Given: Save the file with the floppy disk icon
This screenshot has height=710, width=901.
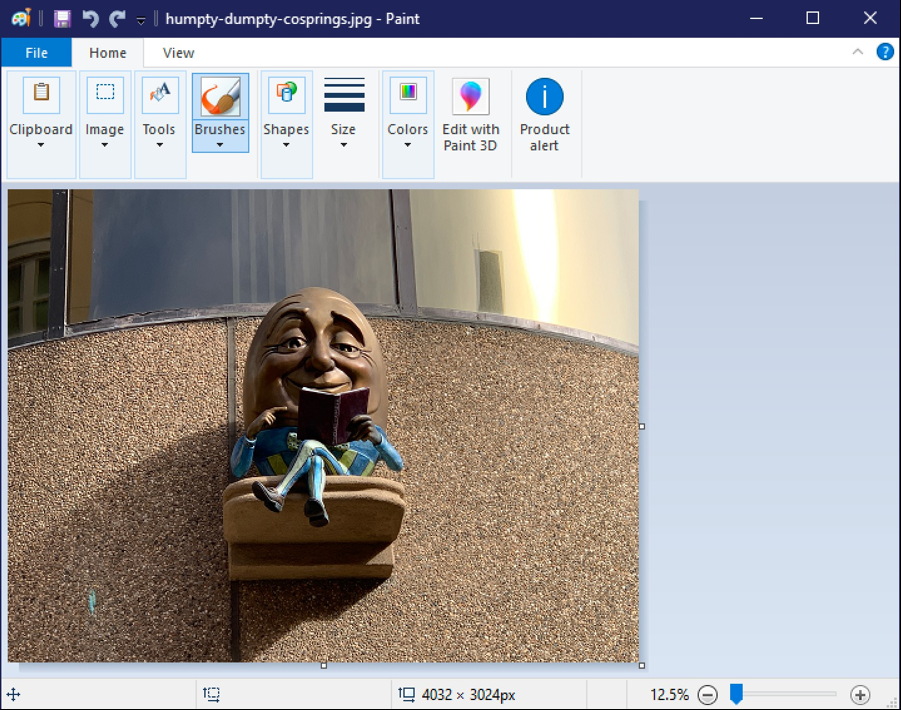Looking at the screenshot, I should (x=62, y=19).
